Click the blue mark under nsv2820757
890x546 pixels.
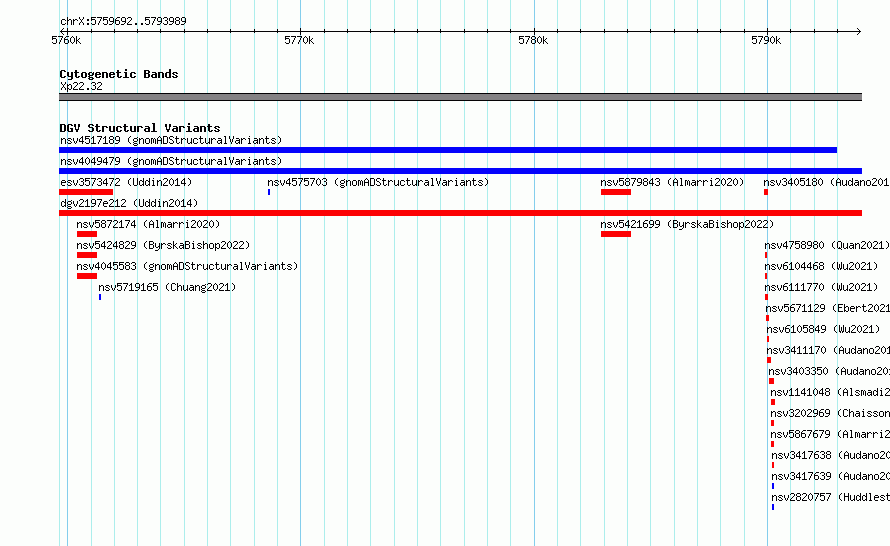click(x=773, y=507)
